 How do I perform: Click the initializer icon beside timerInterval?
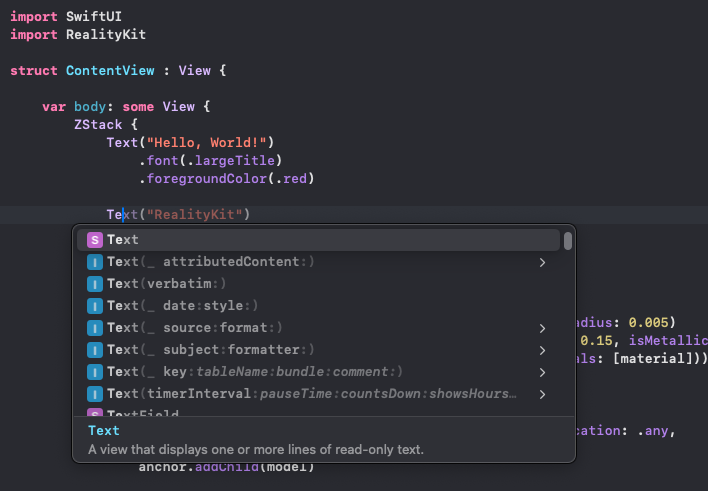pyautogui.click(x=95, y=394)
